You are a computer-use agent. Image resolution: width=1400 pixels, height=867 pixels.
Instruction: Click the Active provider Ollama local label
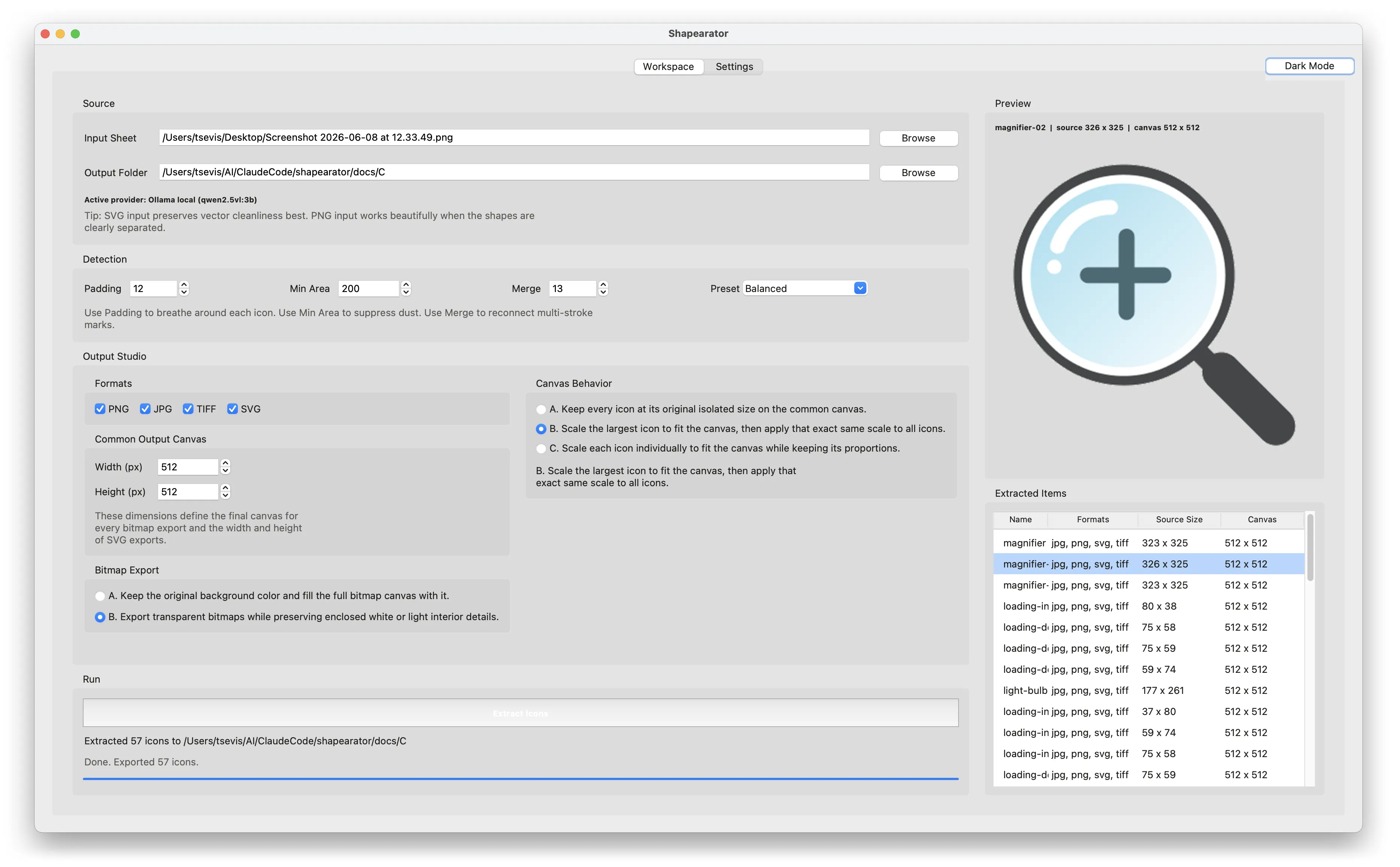click(170, 199)
